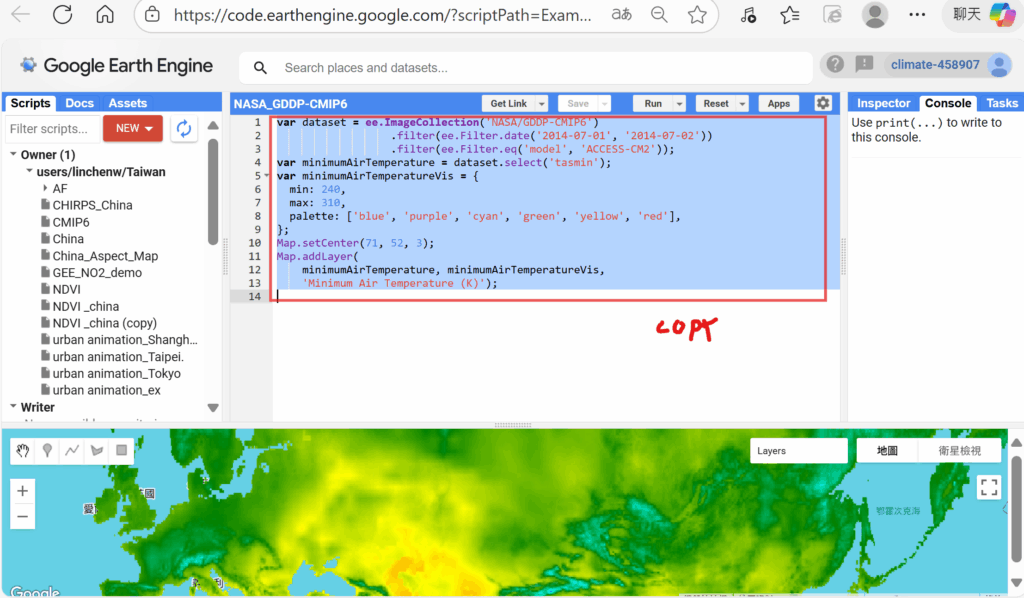Switch to the Assets tab
Image resolution: width=1024 pixels, height=598 pixels.
pyautogui.click(x=127, y=103)
